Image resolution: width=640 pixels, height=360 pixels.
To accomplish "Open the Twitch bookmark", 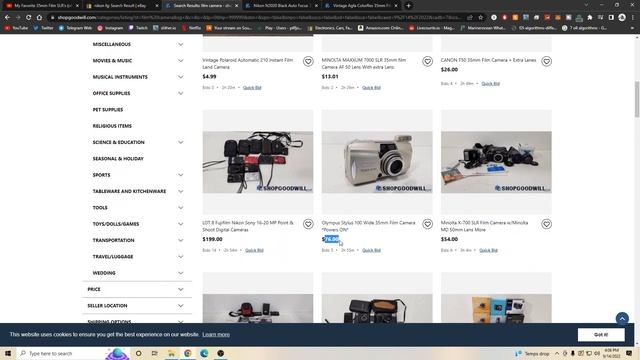I will (x=138, y=28).
